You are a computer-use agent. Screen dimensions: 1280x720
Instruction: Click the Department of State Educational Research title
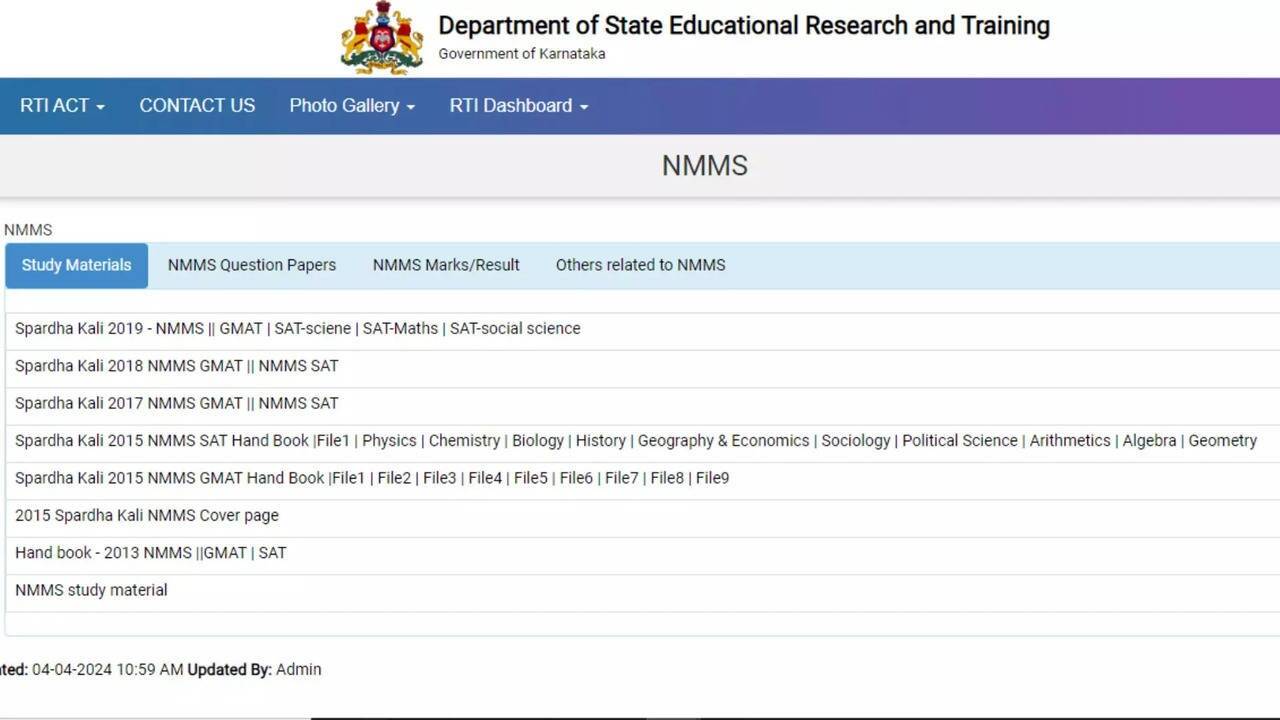[x=744, y=26]
